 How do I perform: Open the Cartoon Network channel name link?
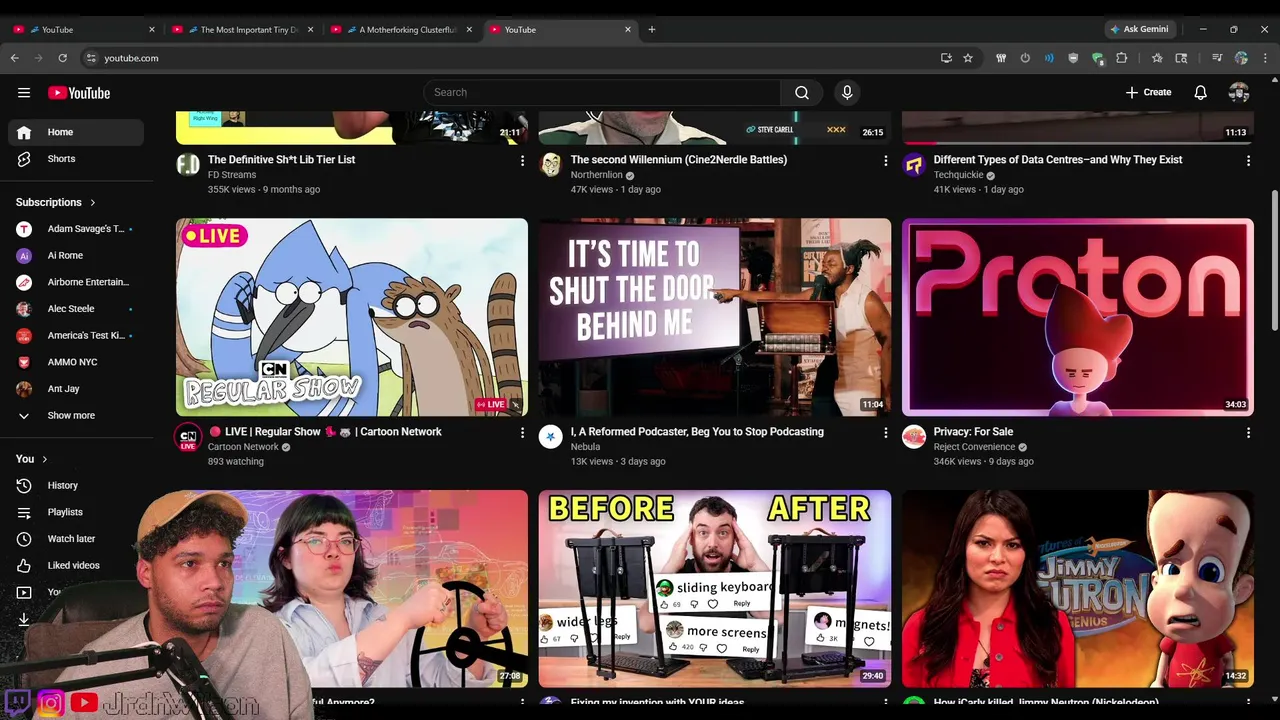pyautogui.click(x=243, y=447)
